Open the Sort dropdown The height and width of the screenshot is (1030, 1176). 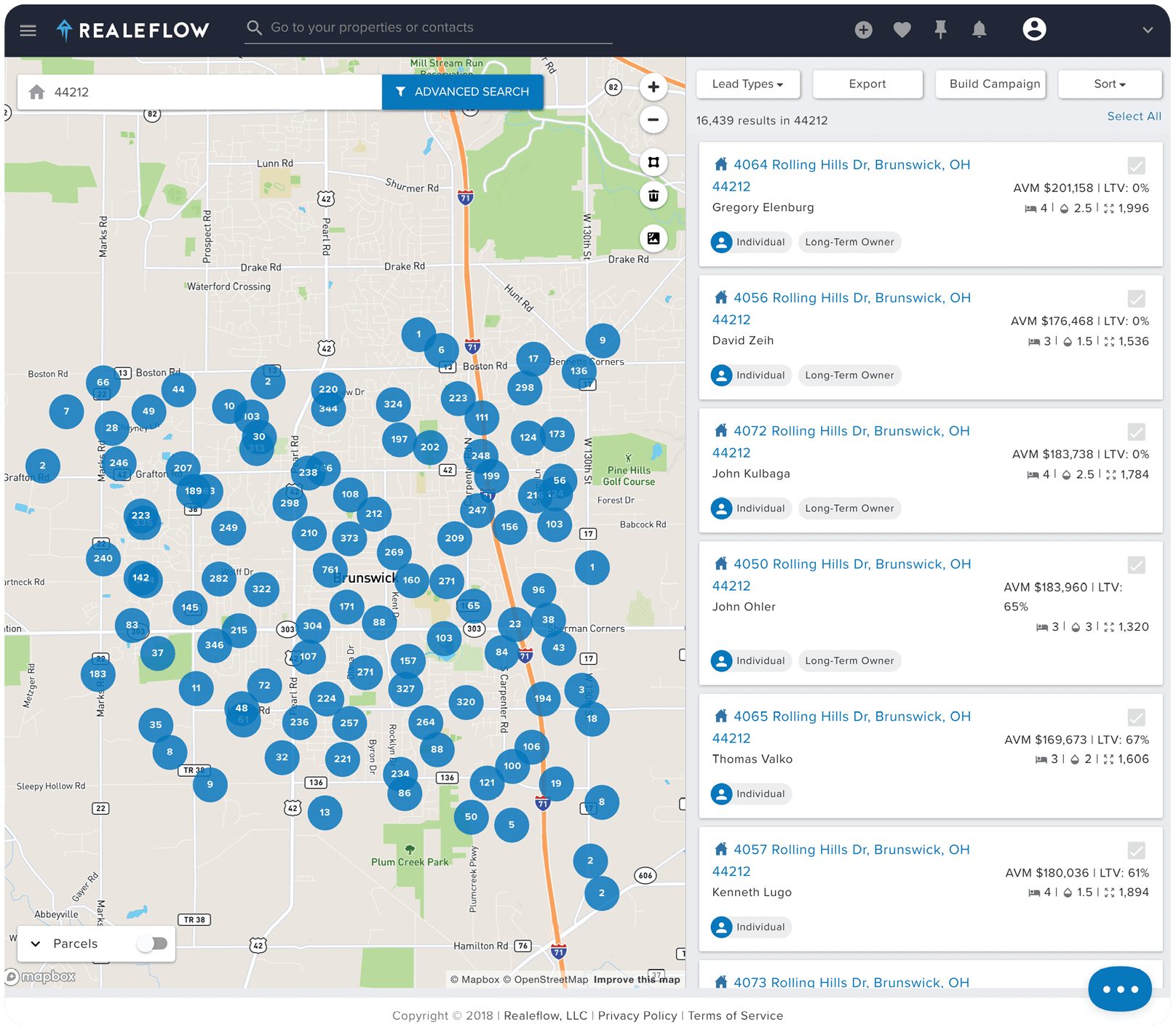point(1110,84)
